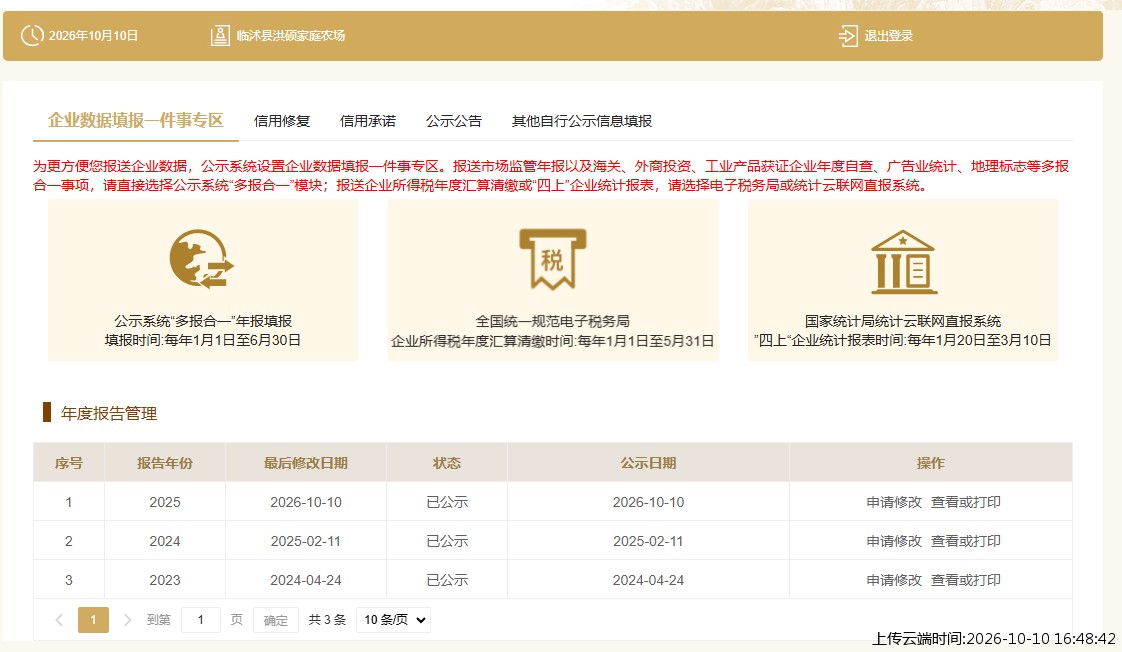This screenshot has height=652, width=1122.
Task: Click last modified date 2024-04-24 cell
Action: click(306, 580)
